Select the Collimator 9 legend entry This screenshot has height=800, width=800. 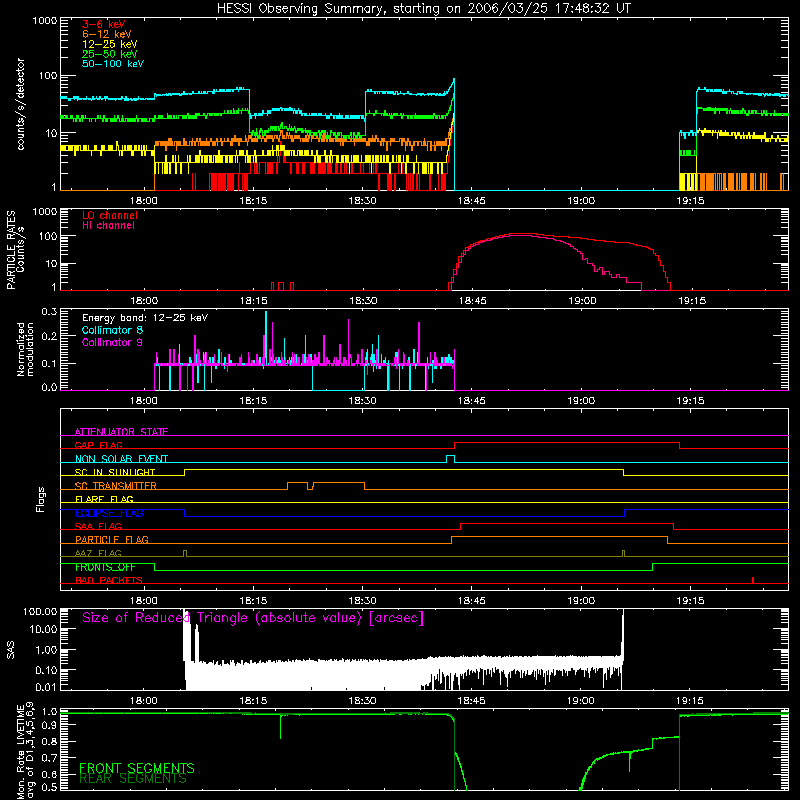click(x=112, y=342)
